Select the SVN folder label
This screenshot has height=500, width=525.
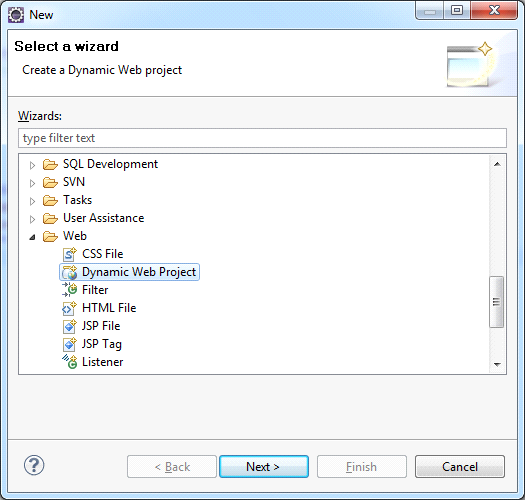point(74,182)
